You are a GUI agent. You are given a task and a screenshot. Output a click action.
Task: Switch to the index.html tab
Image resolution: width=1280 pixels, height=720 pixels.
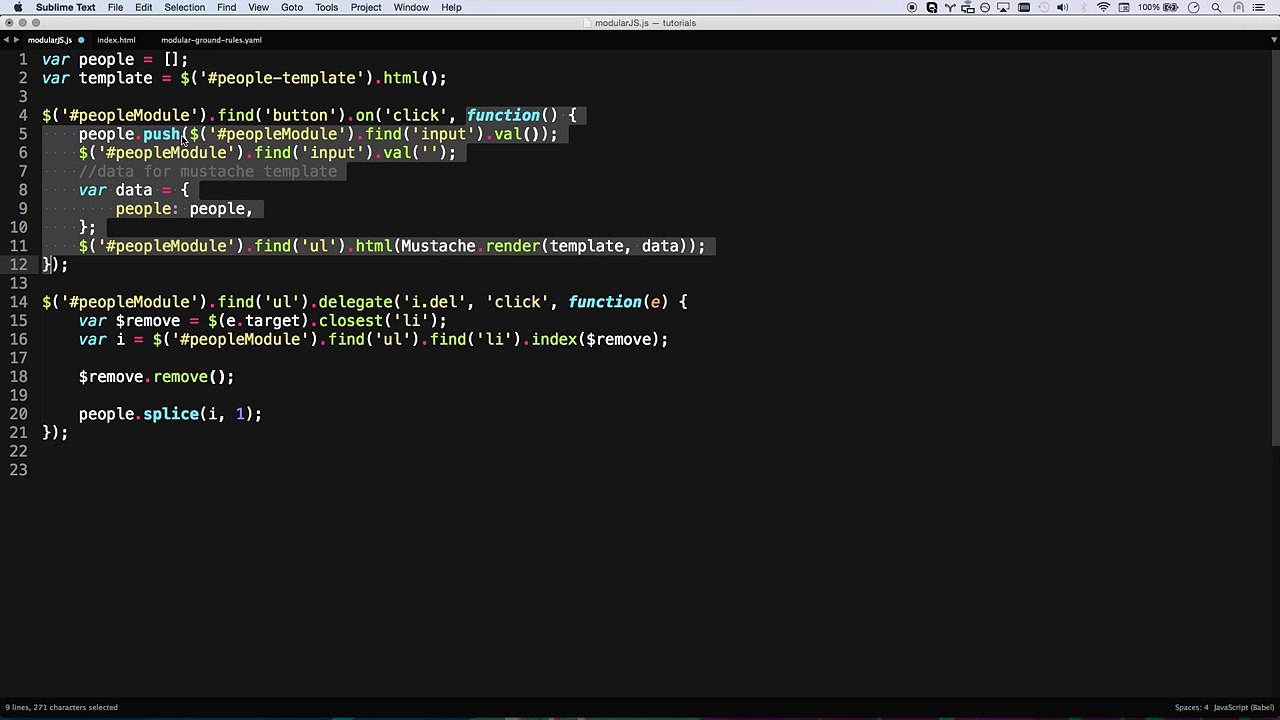click(x=116, y=40)
